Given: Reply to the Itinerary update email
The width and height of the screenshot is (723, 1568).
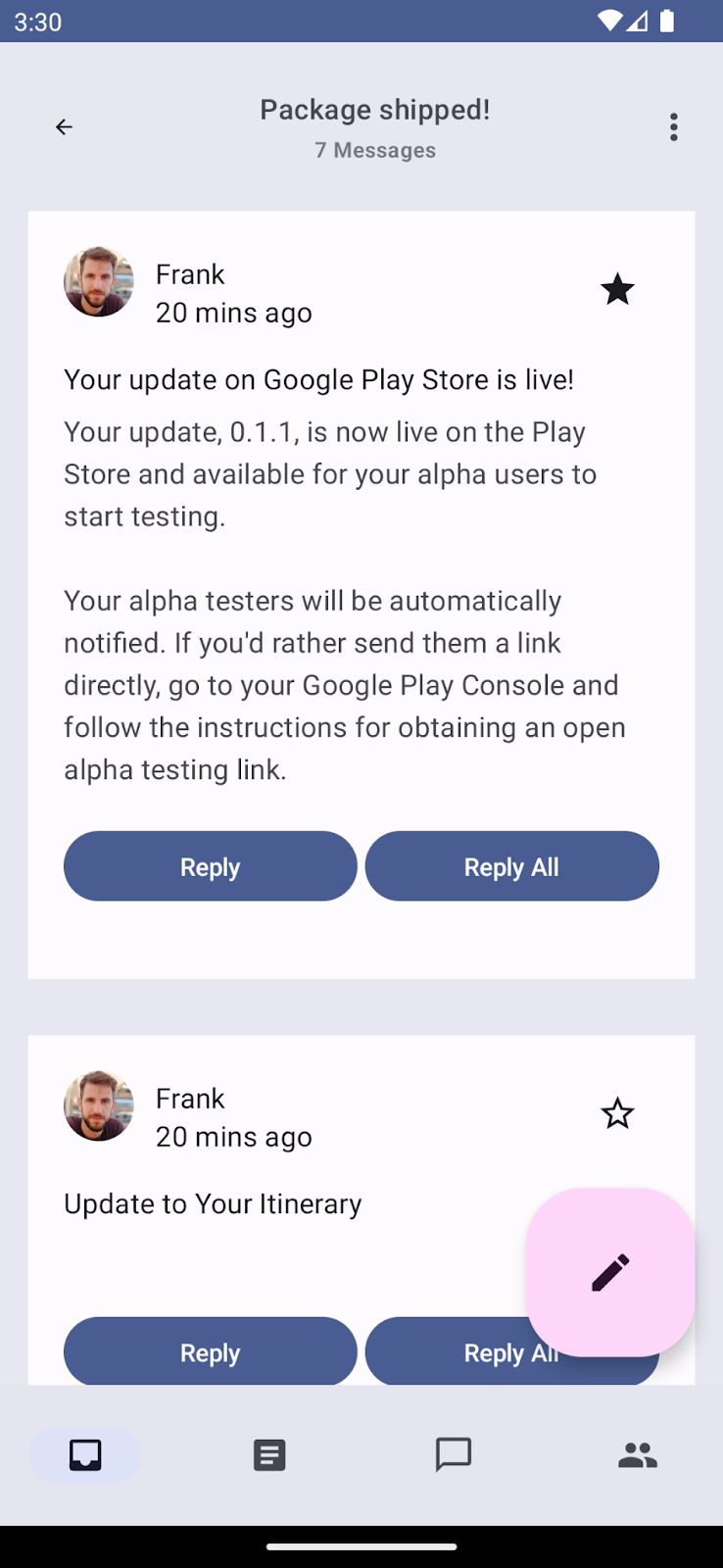Looking at the screenshot, I should point(211,1352).
